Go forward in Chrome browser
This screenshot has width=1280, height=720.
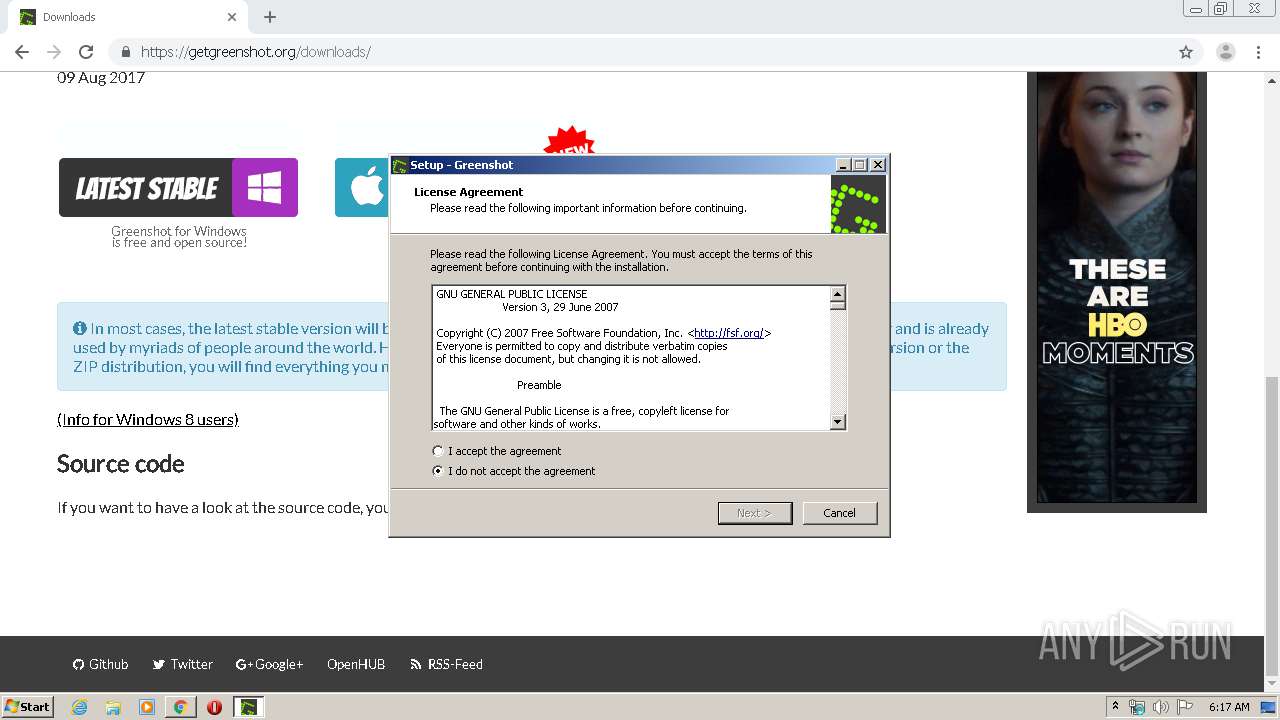tap(54, 52)
